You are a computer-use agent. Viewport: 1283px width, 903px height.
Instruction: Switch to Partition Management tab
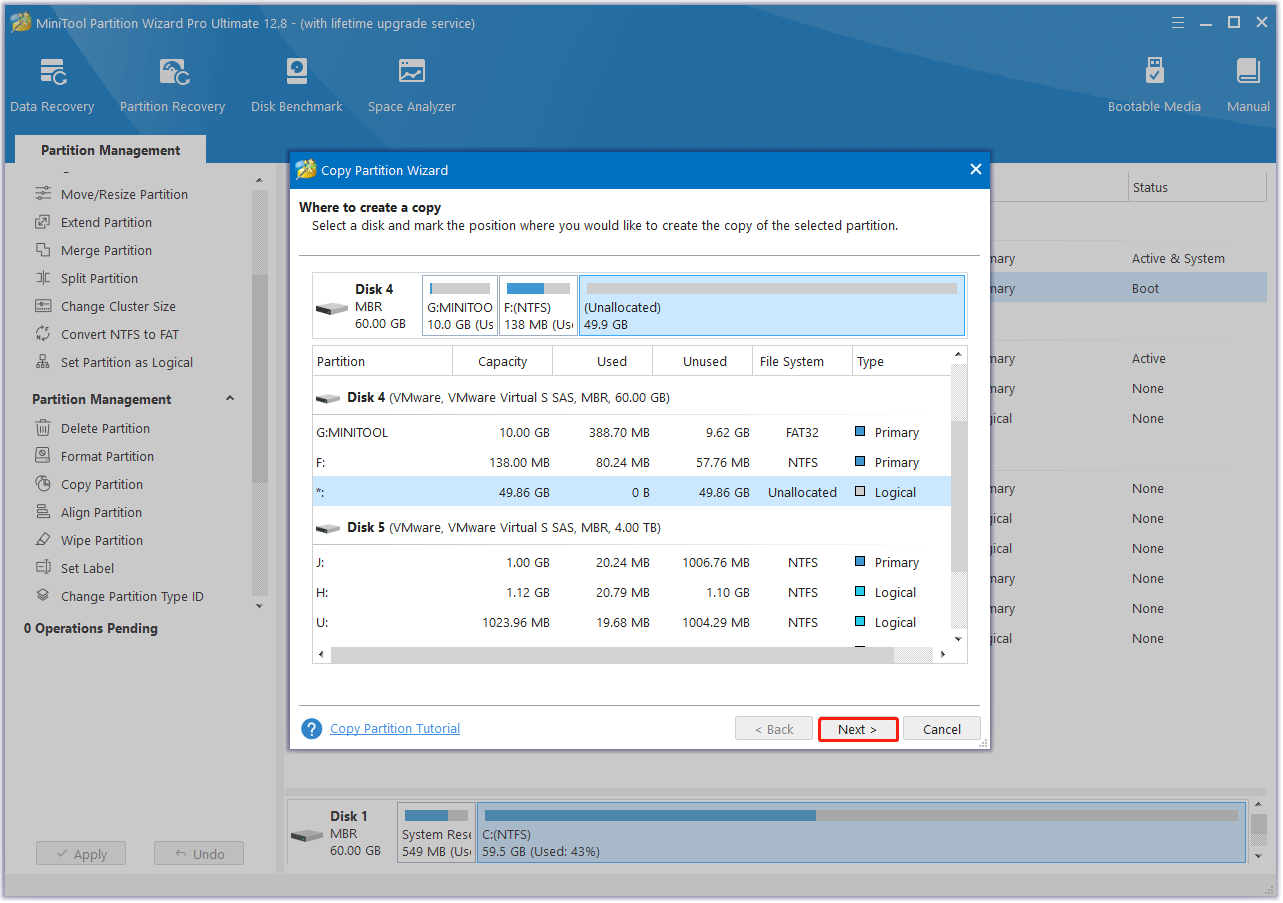(110, 150)
